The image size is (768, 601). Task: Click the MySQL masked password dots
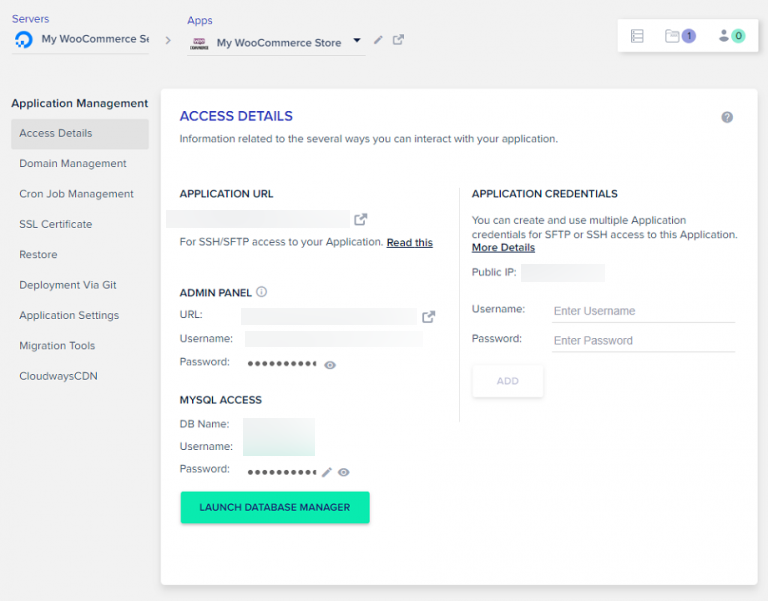(282, 472)
